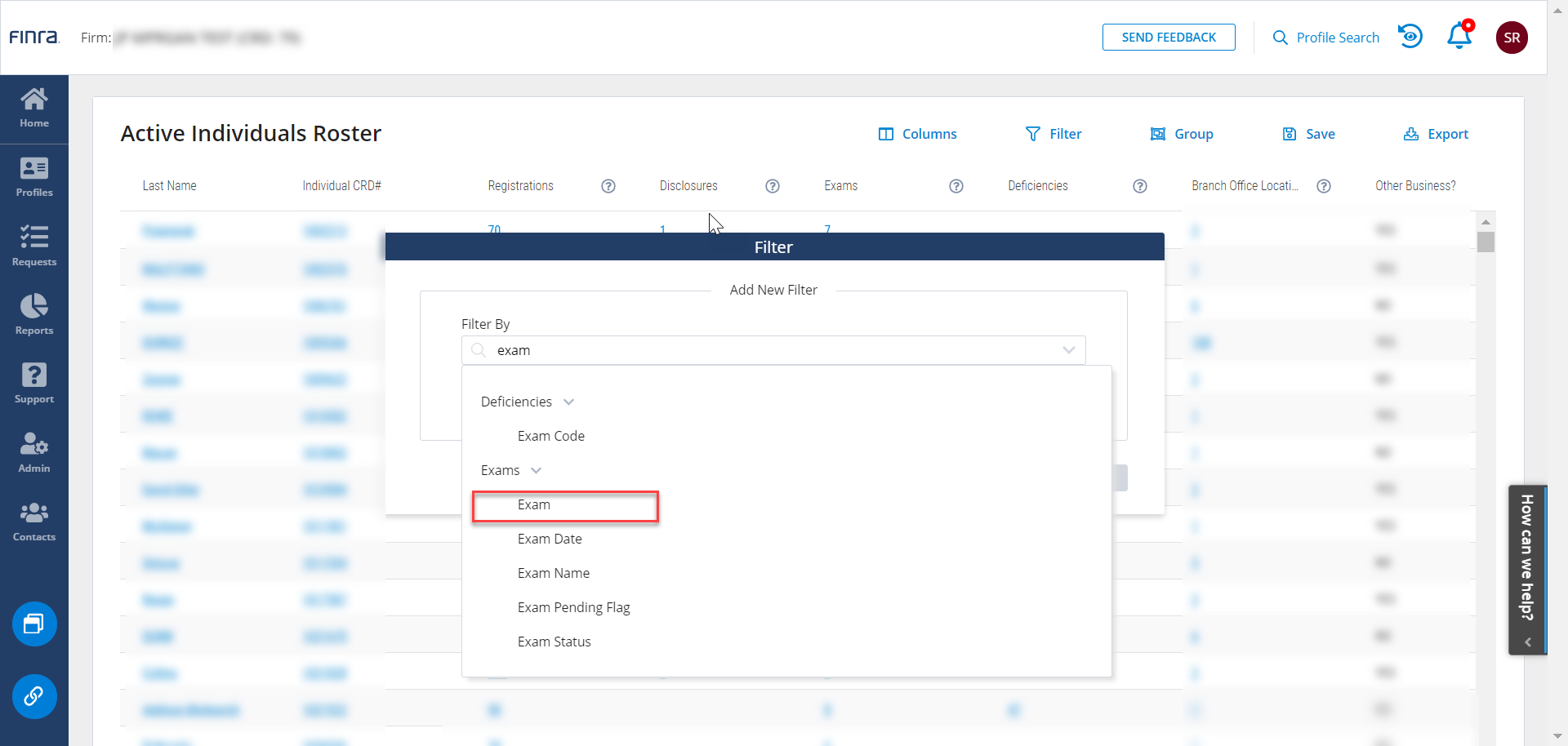This screenshot has height=746, width=1568.
Task: Go to Profiles in the sidebar
Action: [33, 177]
